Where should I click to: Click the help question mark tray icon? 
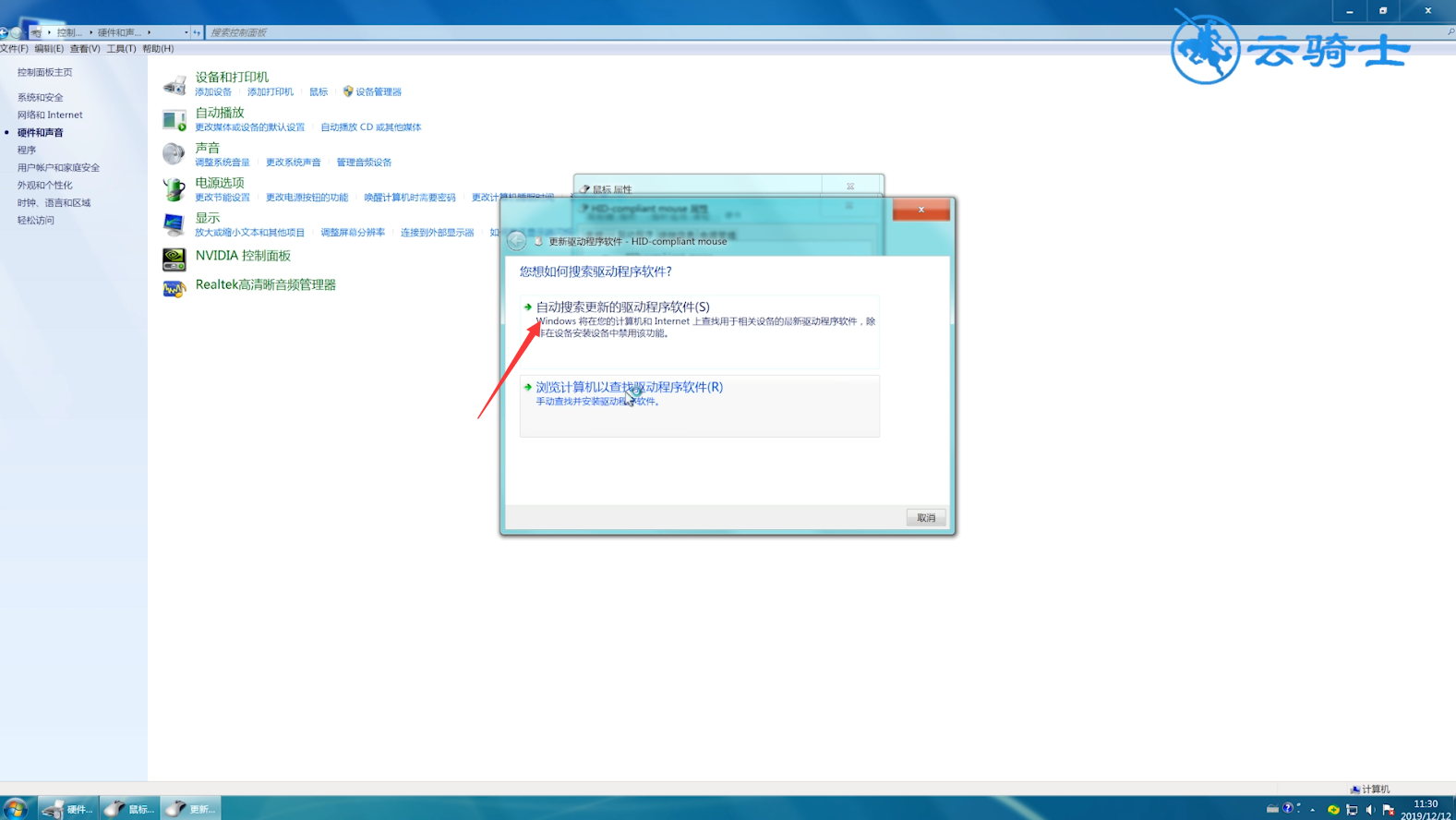[x=1288, y=808]
